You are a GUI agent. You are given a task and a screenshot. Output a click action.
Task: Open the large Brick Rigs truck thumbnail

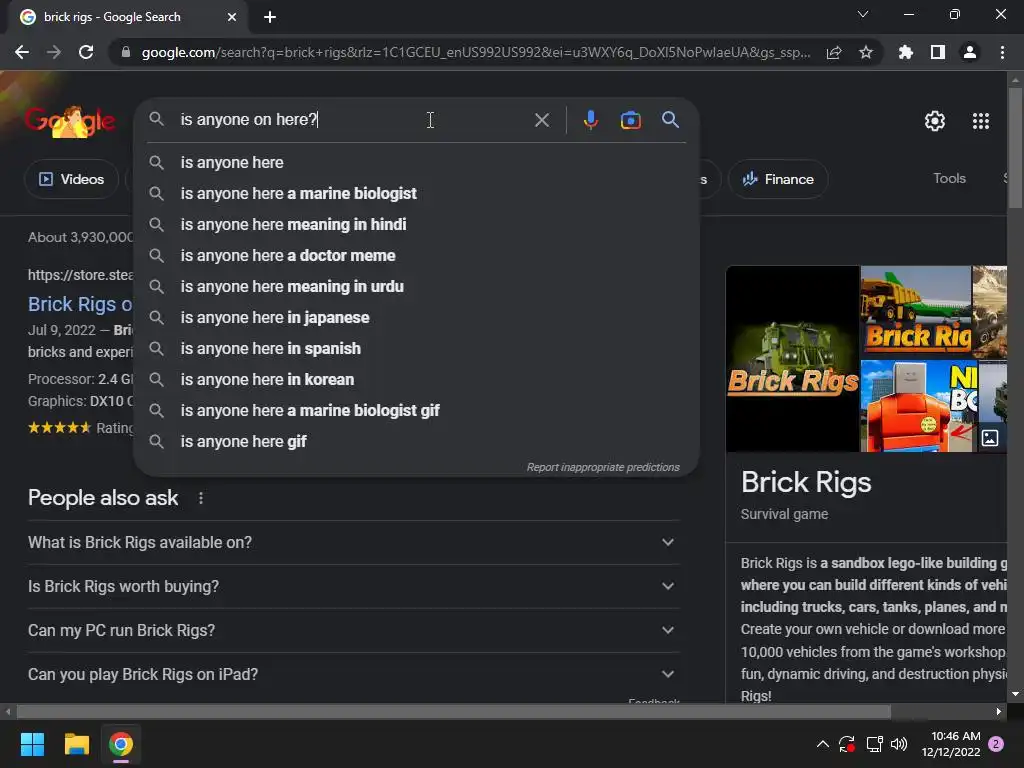[793, 359]
